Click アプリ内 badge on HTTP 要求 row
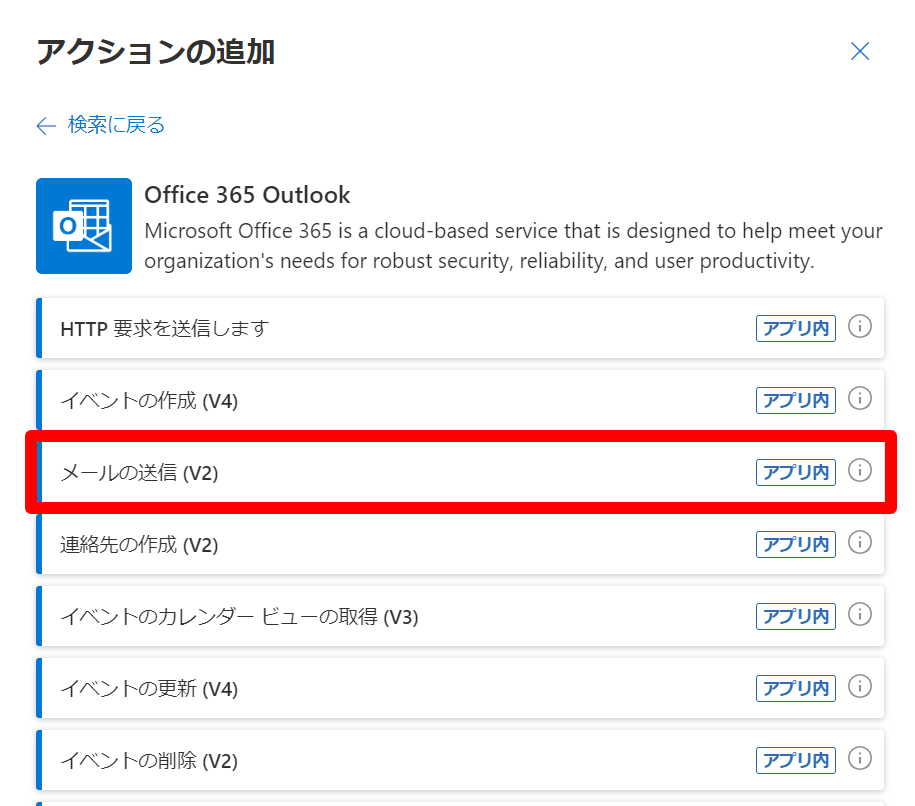The image size is (915, 806). click(796, 328)
